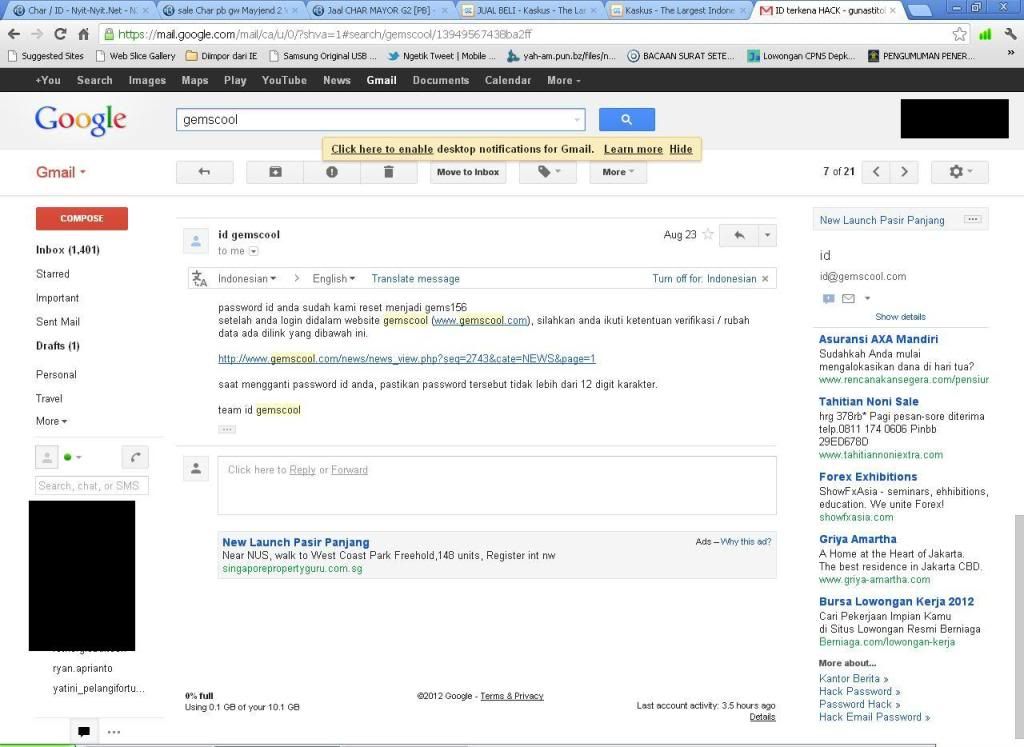
Task: Archive the message with archive icon
Action: (x=275, y=172)
